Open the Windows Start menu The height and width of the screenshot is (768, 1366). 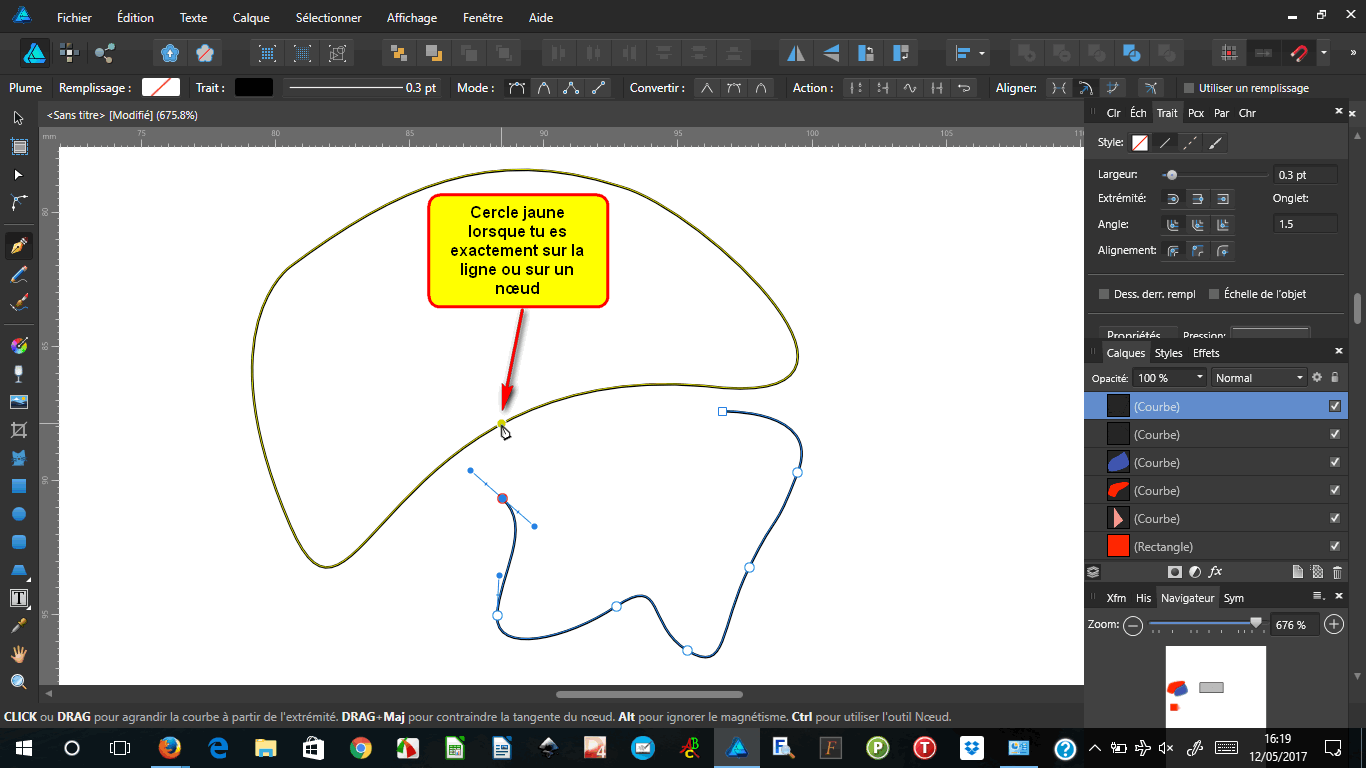coord(22,747)
